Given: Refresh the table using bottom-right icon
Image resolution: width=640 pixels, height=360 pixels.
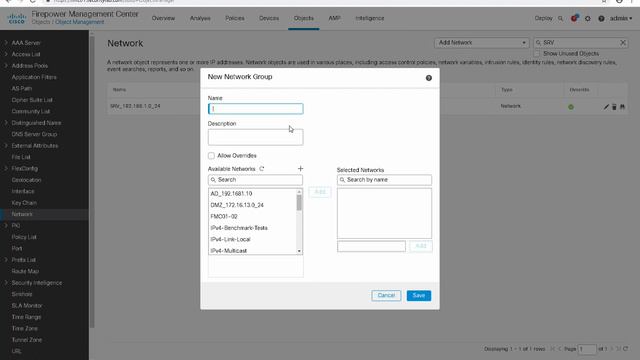Looking at the screenshot, I should pos(625,349).
